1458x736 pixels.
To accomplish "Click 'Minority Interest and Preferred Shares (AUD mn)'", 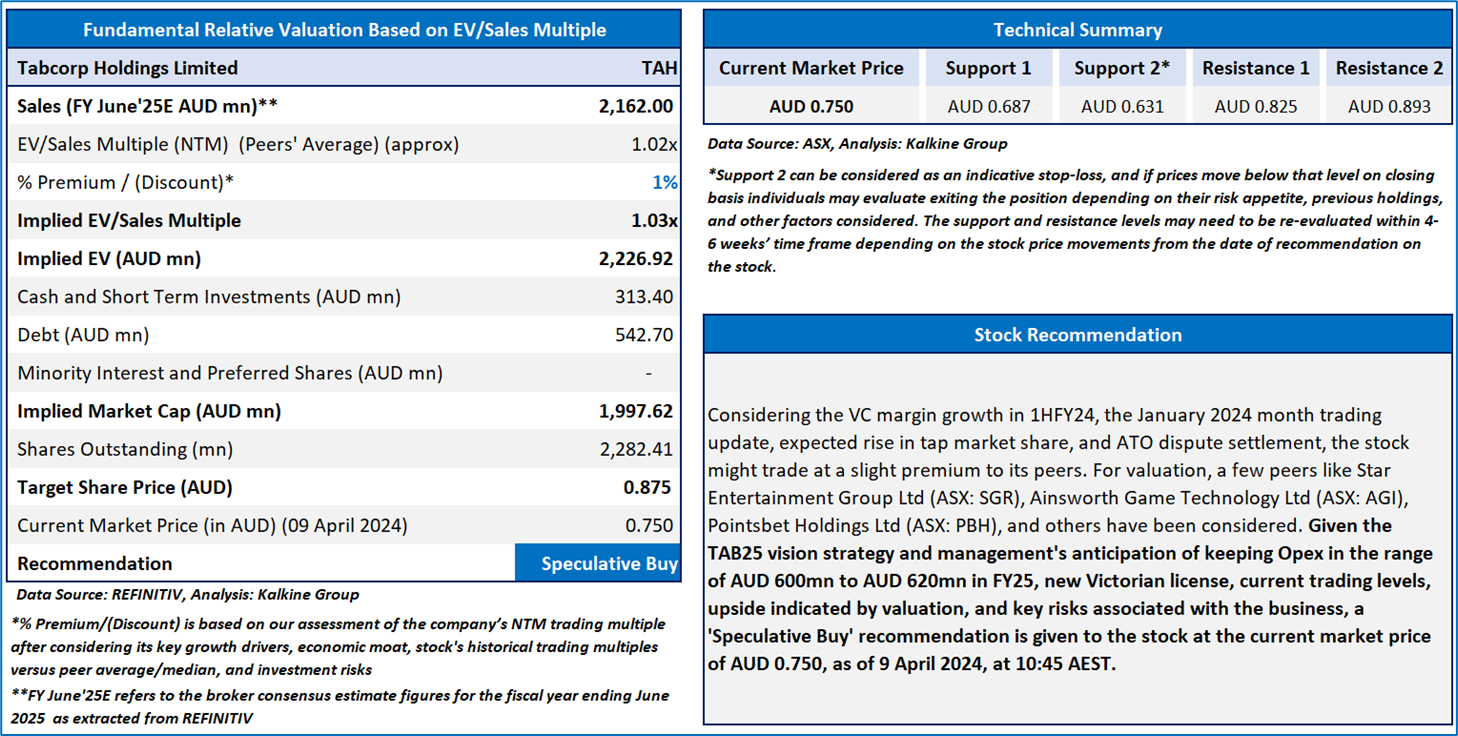I will (230, 373).
